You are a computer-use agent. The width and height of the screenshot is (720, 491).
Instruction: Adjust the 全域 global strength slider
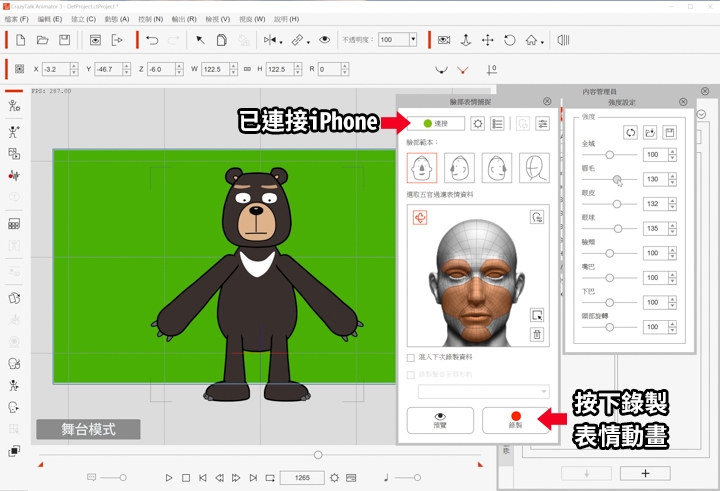(x=609, y=155)
